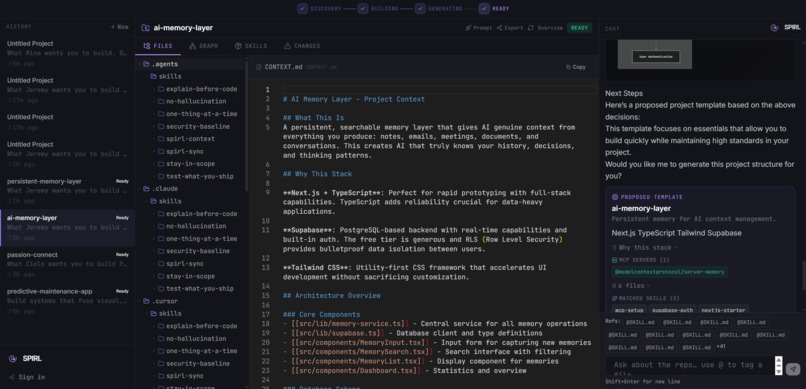Click the green READY status badge
This screenshot has width=806, height=389.
579,28
